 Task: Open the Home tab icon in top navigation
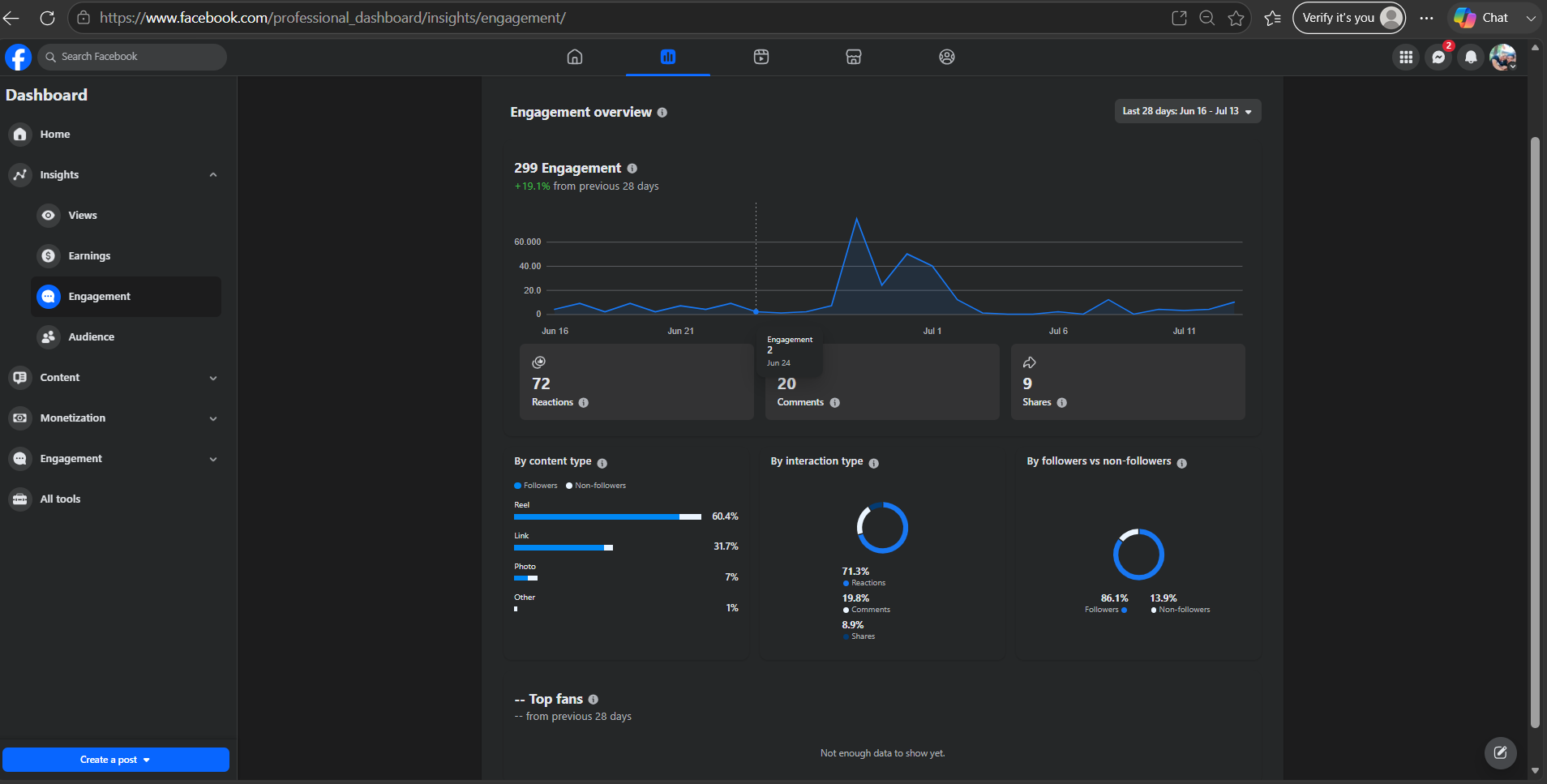point(575,57)
